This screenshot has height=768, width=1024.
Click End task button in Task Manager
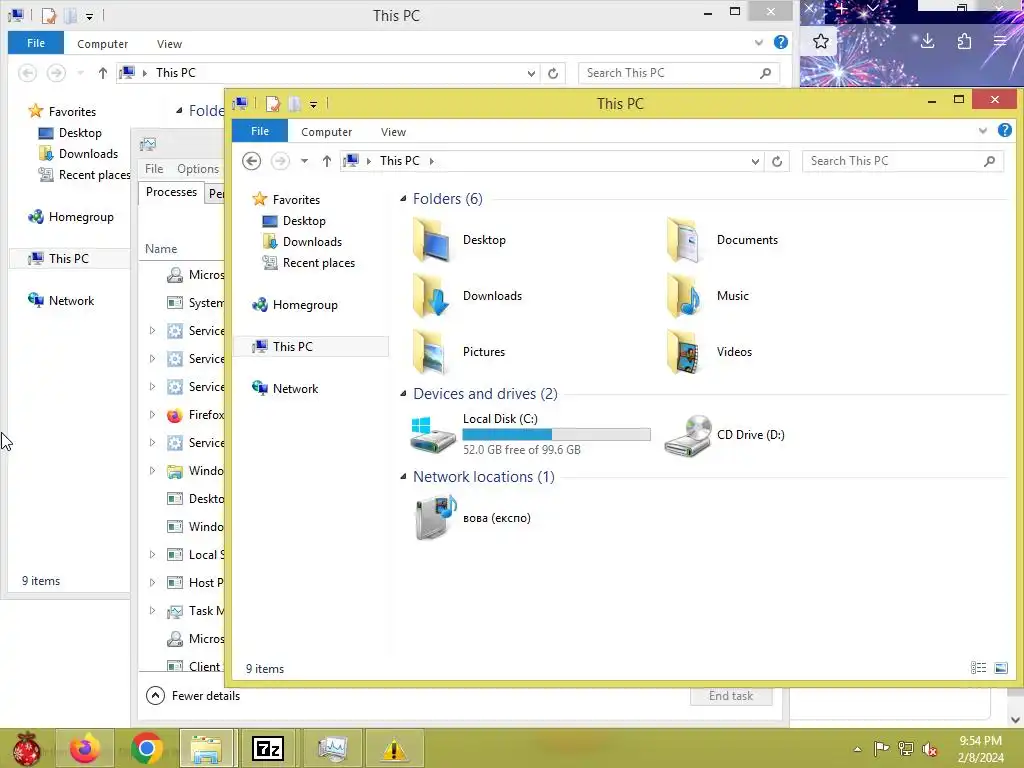(x=731, y=696)
